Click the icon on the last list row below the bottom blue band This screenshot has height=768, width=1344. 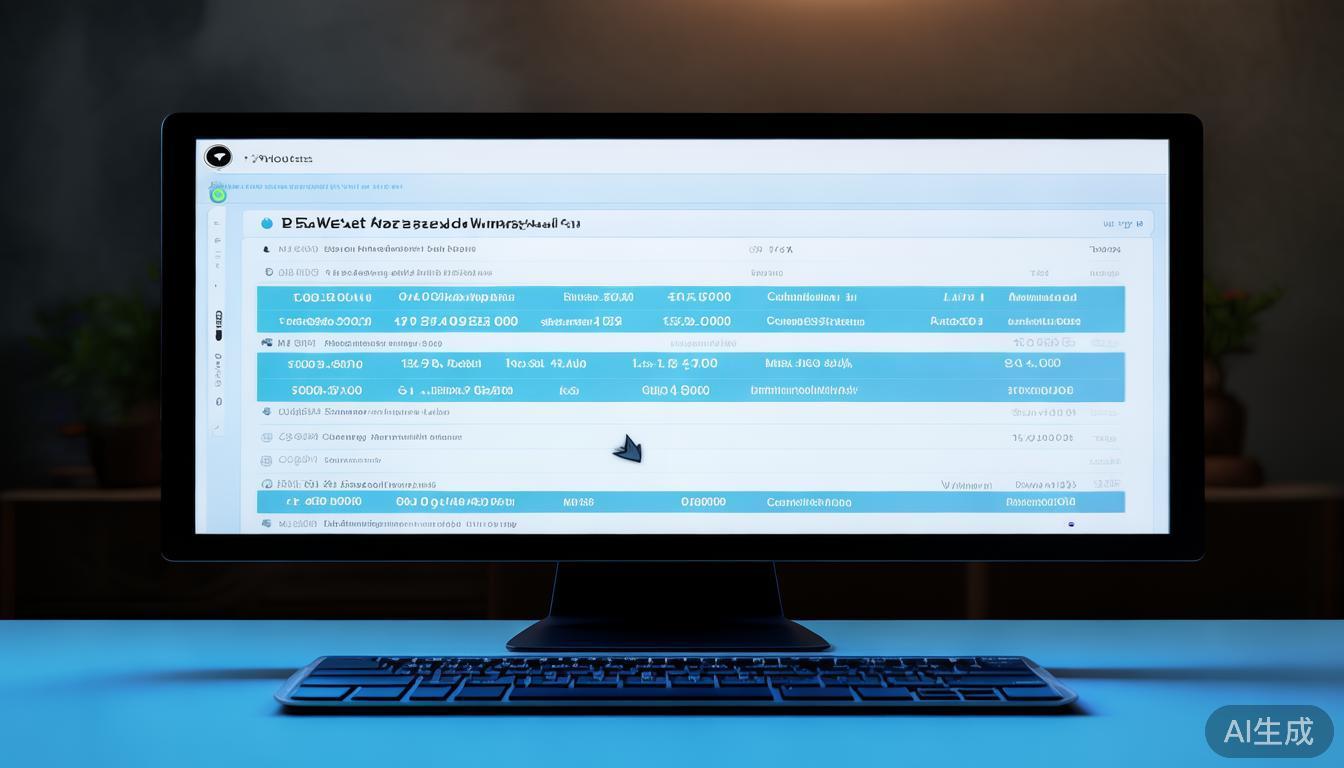[x=266, y=524]
